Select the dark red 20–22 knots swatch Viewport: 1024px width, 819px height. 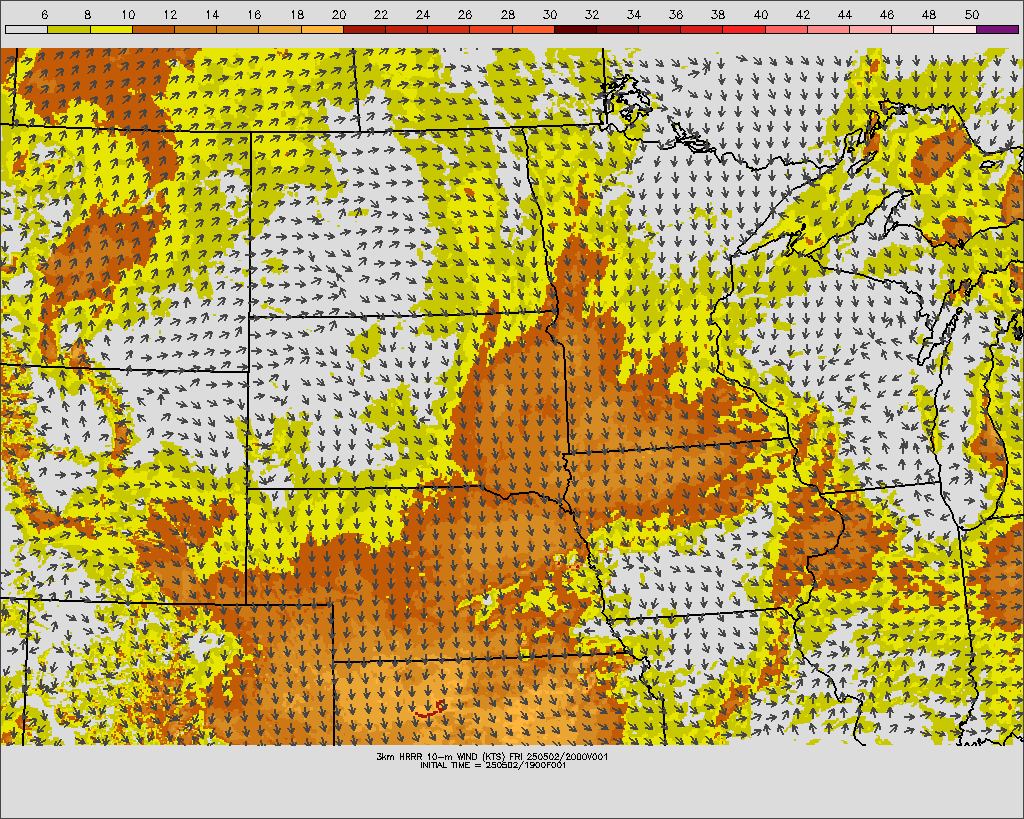[364, 29]
